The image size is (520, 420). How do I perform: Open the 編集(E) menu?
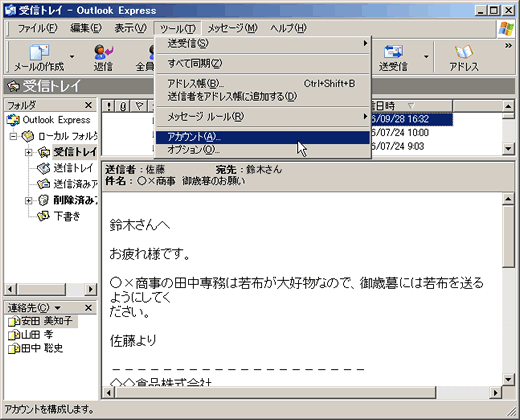point(86,28)
